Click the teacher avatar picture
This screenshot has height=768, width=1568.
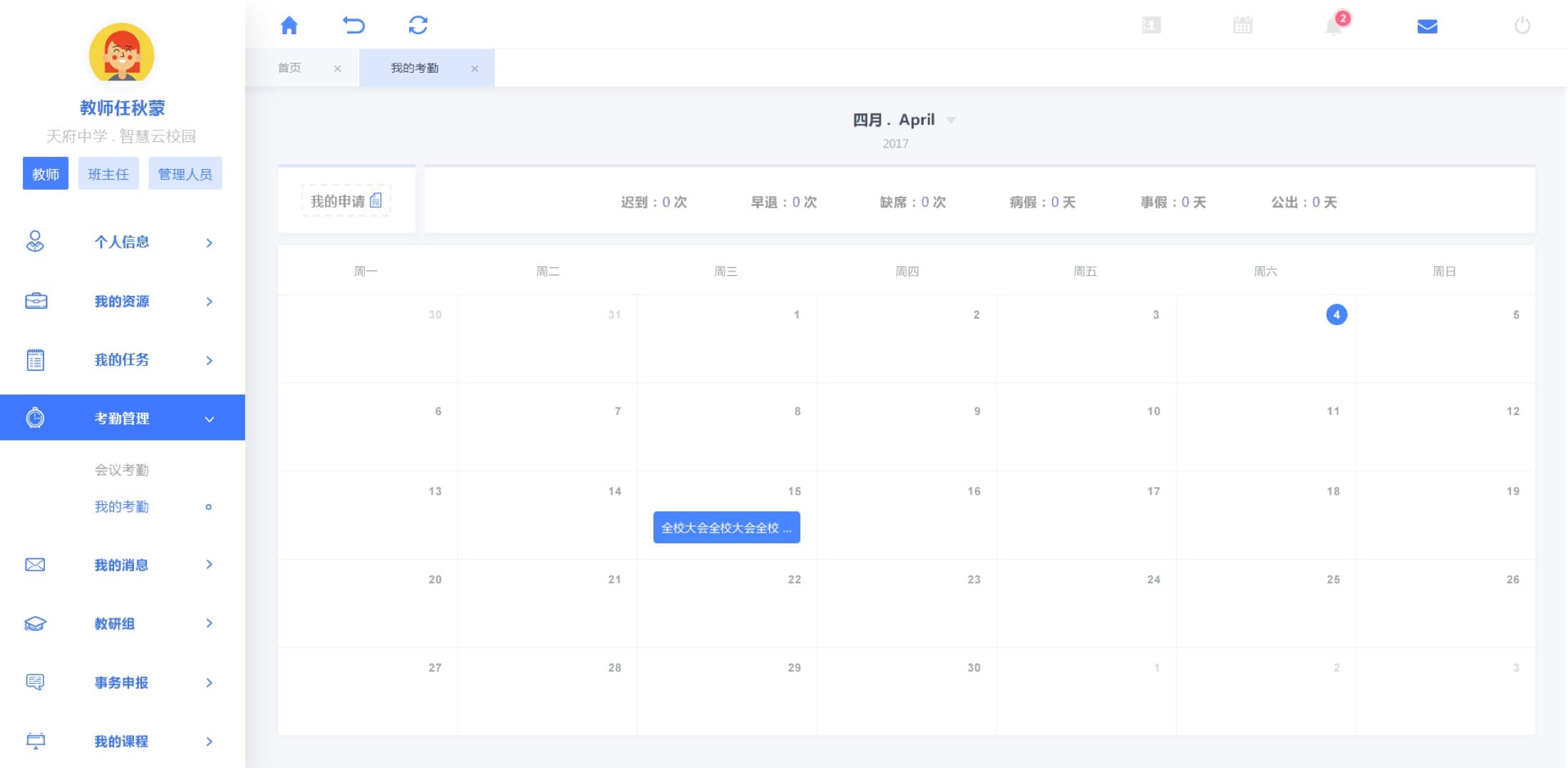(x=122, y=52)
